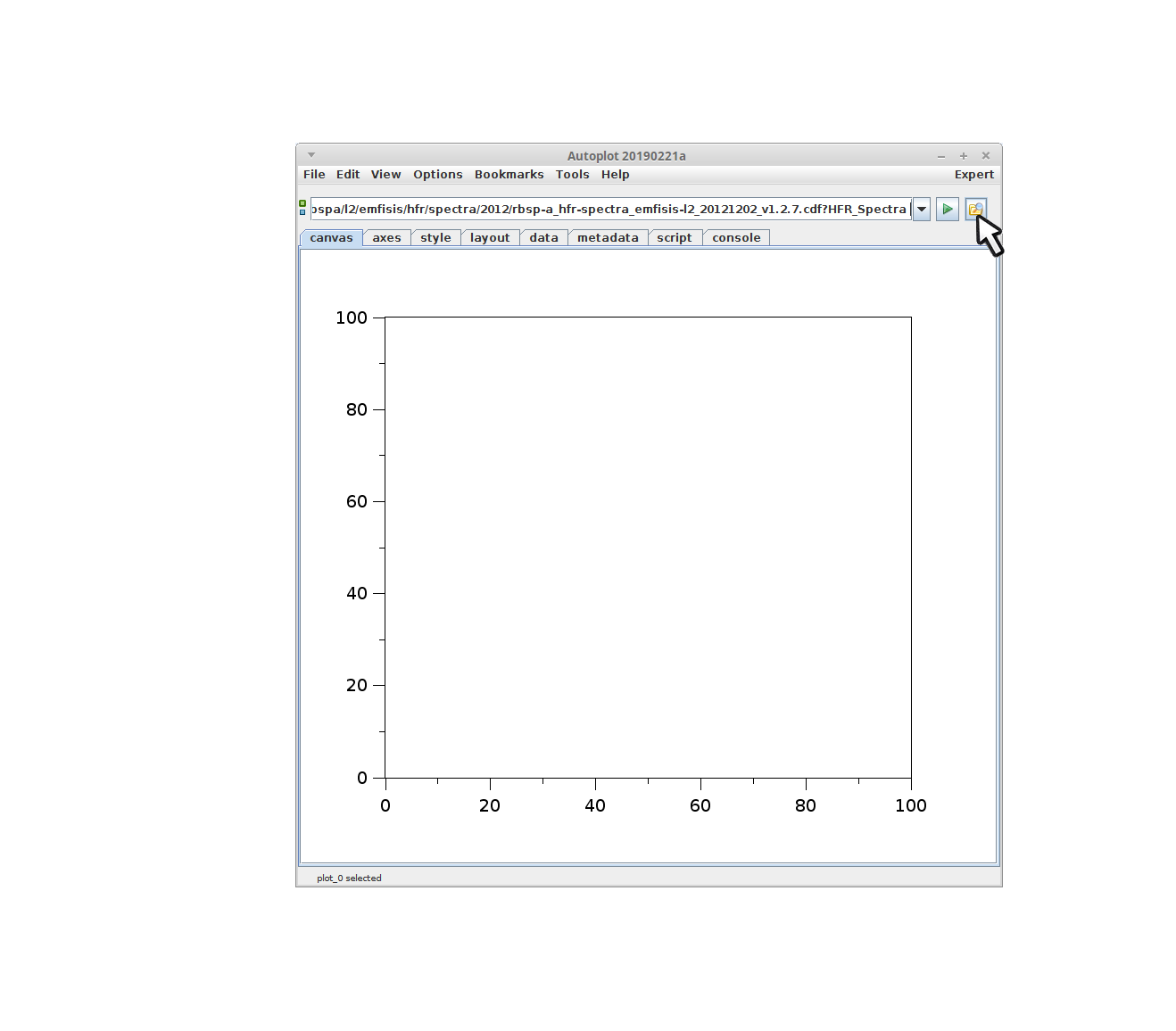
Task: Open the Edit menu
Action: point(348,175)
